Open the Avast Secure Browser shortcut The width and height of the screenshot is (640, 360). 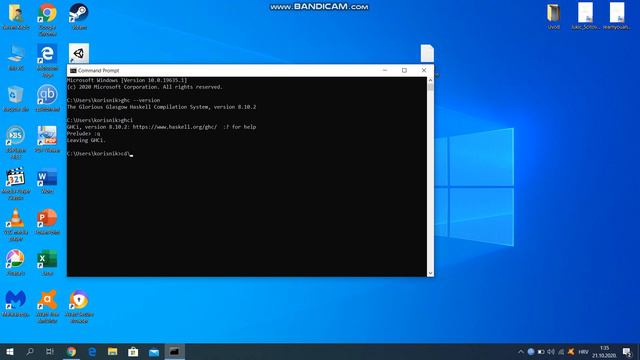pyautogui.click(x=79, y=306)
